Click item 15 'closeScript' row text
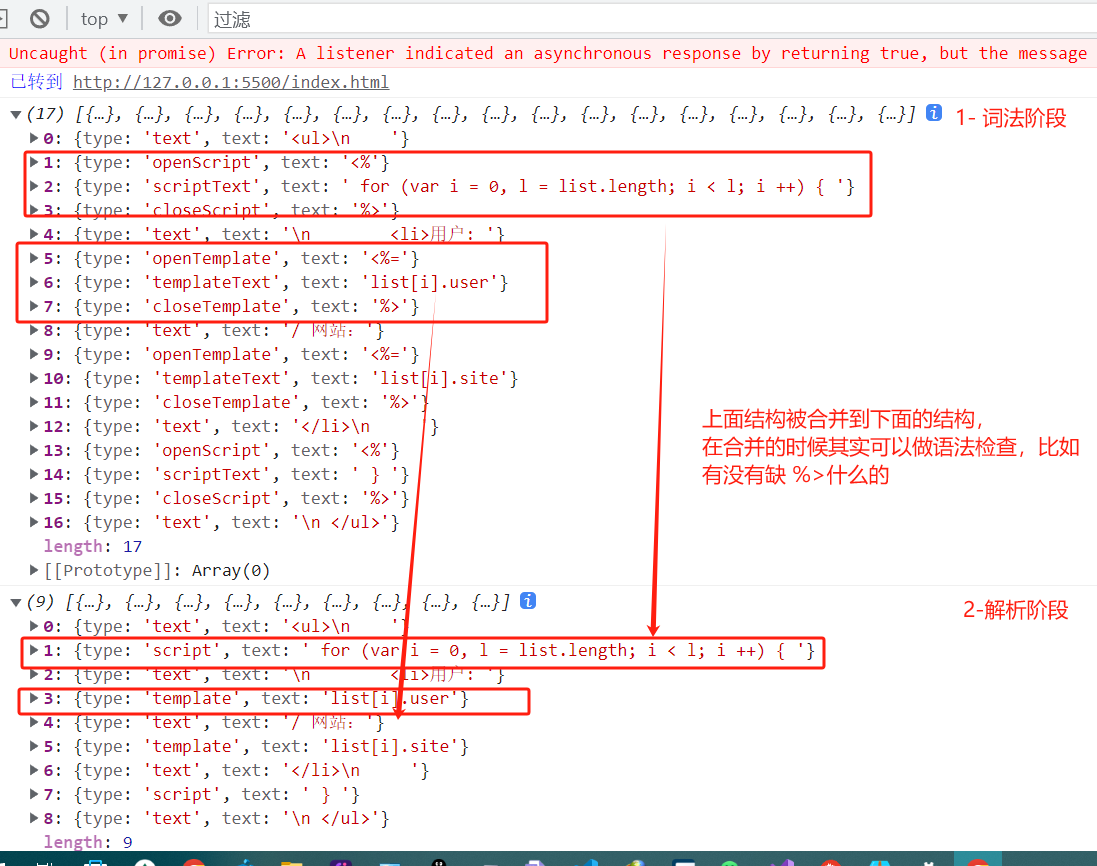 click(226, 498)
